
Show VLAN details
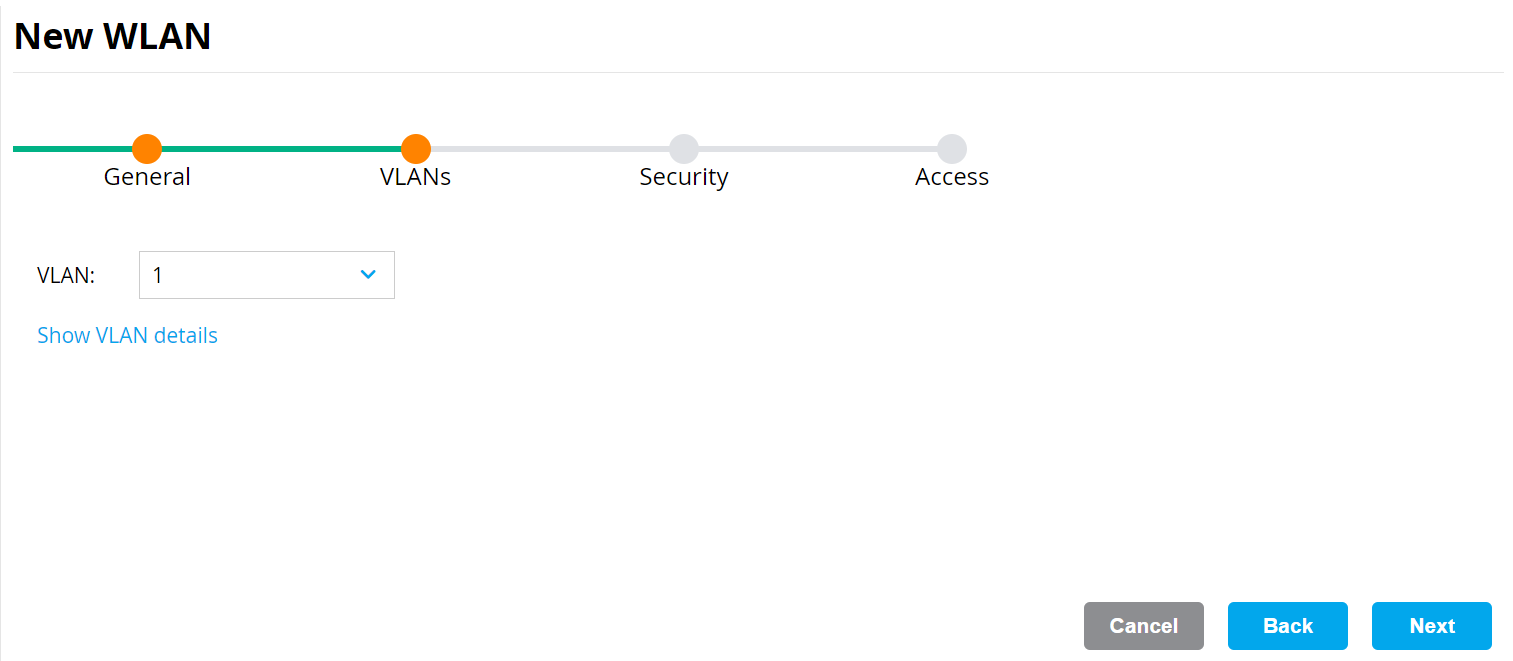(127, 335)
